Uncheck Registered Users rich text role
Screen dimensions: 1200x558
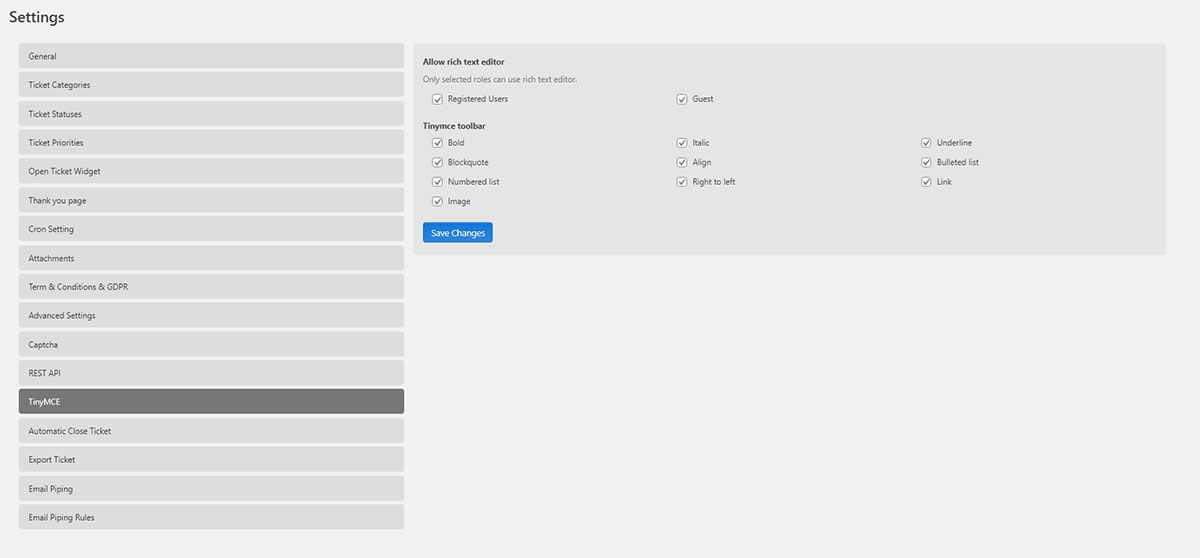coord(437,99)
